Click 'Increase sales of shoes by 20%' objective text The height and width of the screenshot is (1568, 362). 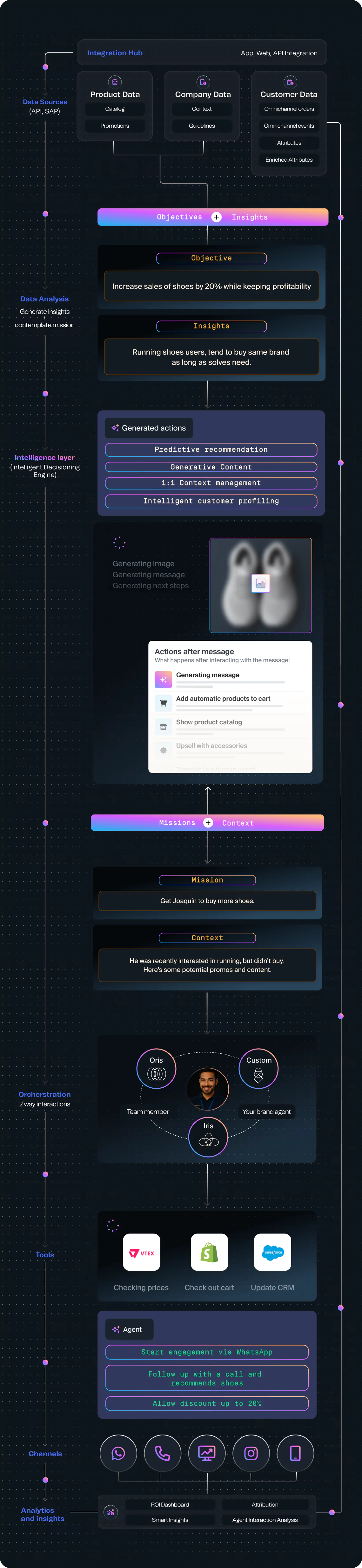click(x=211, y=286)
